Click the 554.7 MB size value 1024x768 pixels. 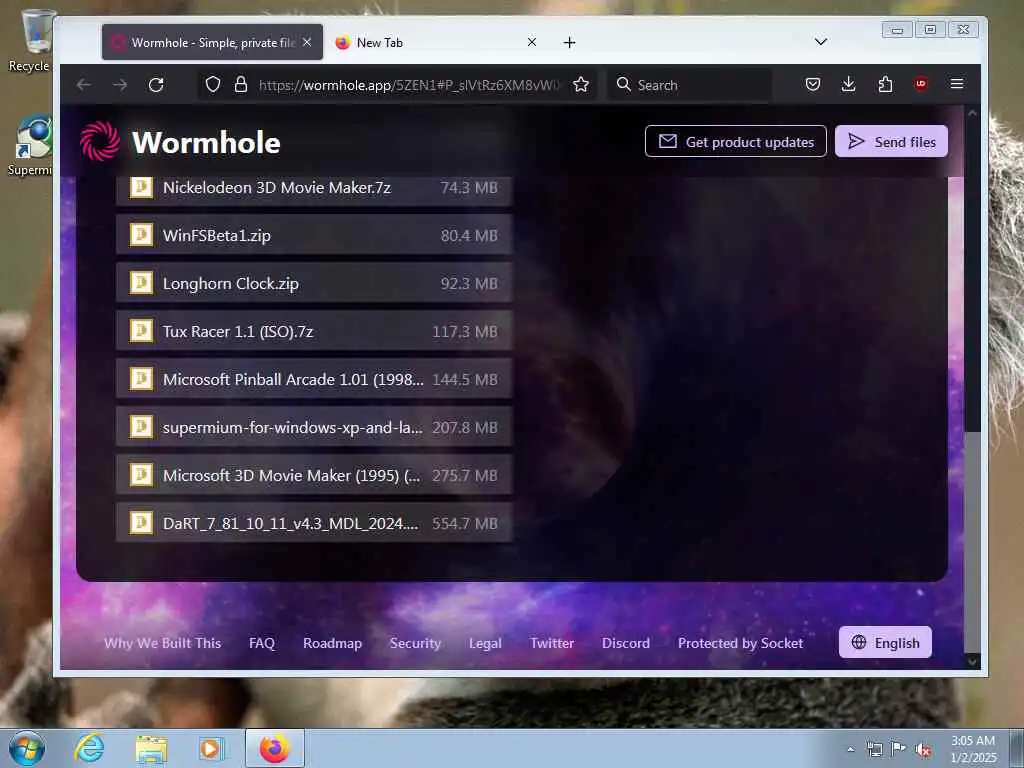[x=465, y=523]
